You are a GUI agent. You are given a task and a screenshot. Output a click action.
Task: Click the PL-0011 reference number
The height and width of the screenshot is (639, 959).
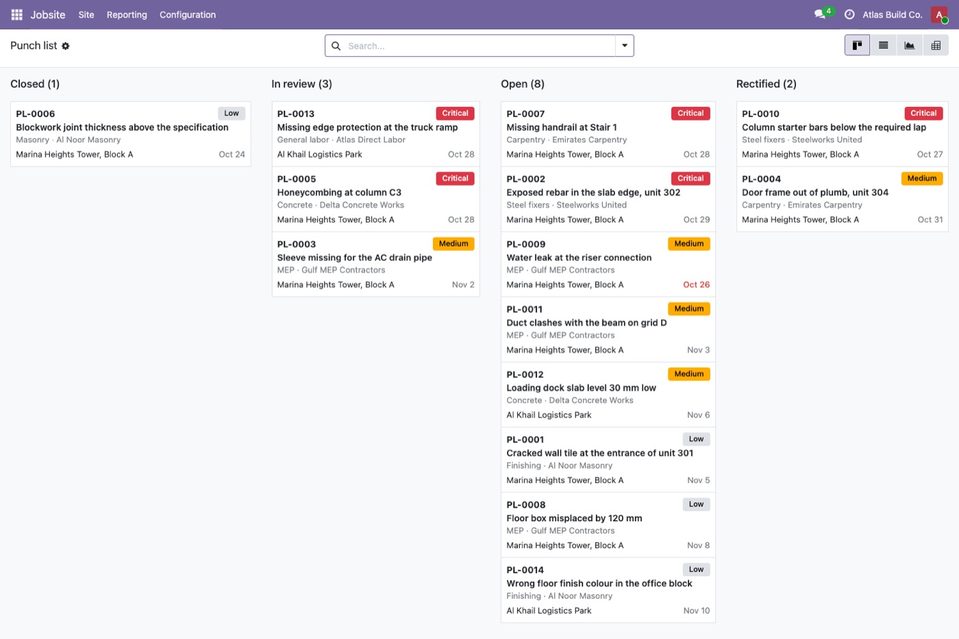point(524,309)
